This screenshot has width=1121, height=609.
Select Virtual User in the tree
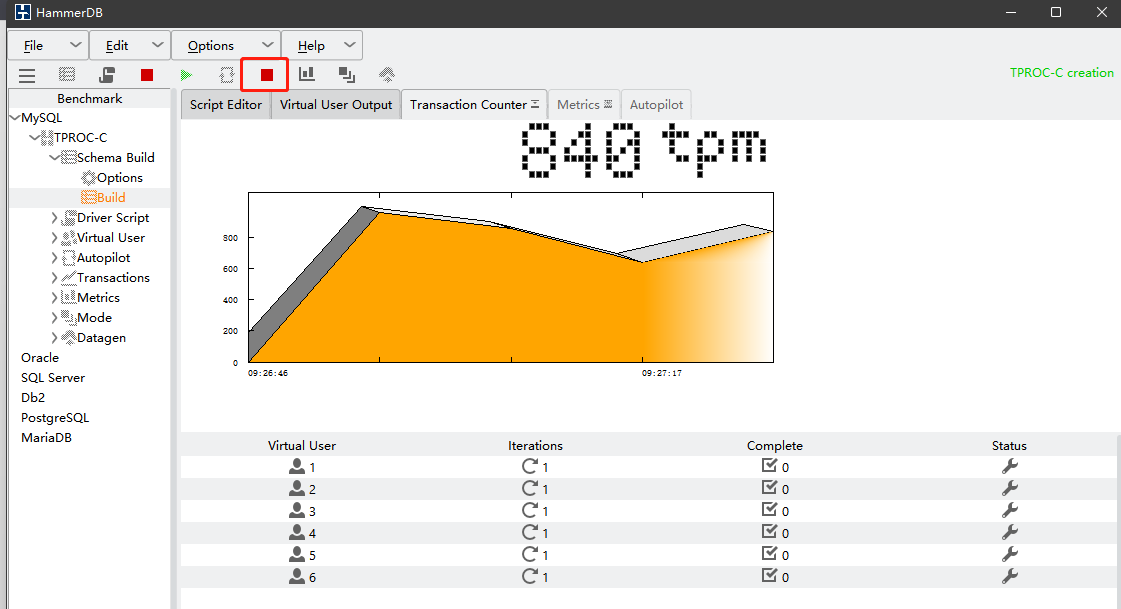pos(111,237)
